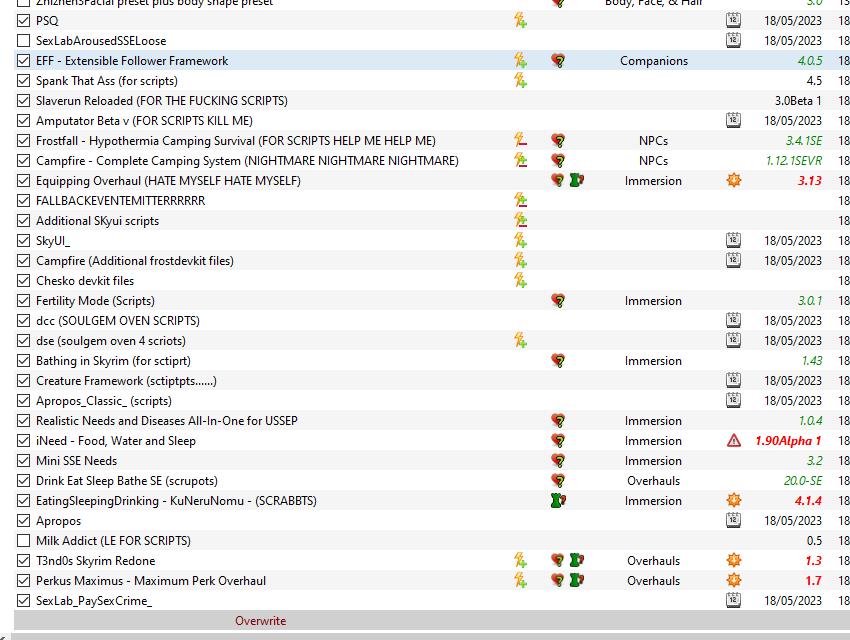Viewport: 850px width, 640px height.
Task: Disable the PSQ mod checkbox
Action: coord(23,21)
